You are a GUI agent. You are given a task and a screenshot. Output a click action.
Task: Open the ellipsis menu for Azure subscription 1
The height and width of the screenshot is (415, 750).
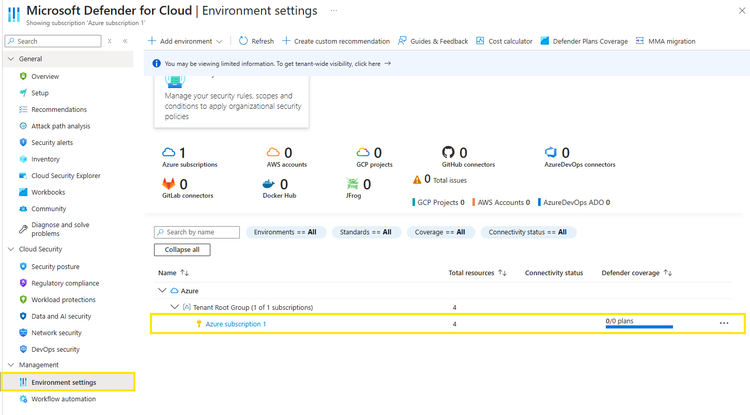pos(724,323)
